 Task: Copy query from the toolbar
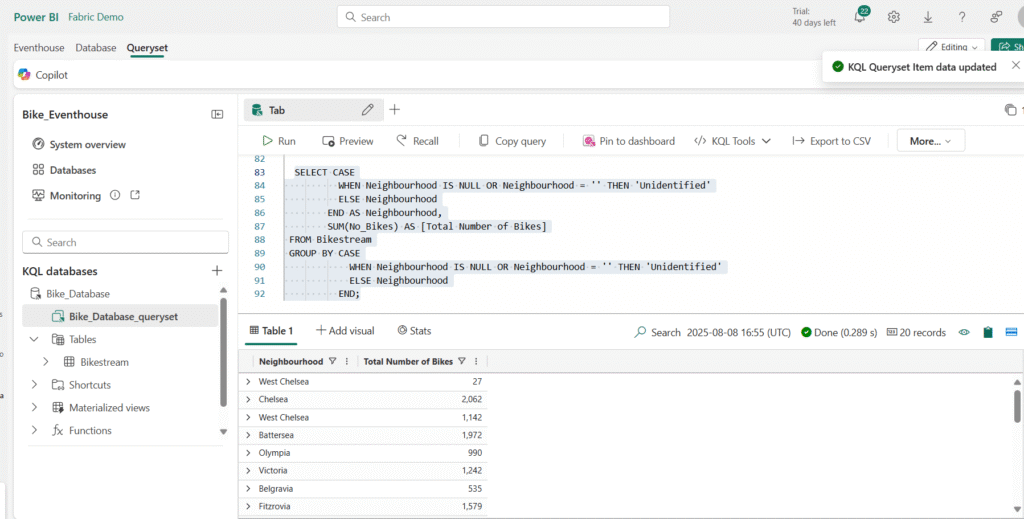[x=512, y=141]
